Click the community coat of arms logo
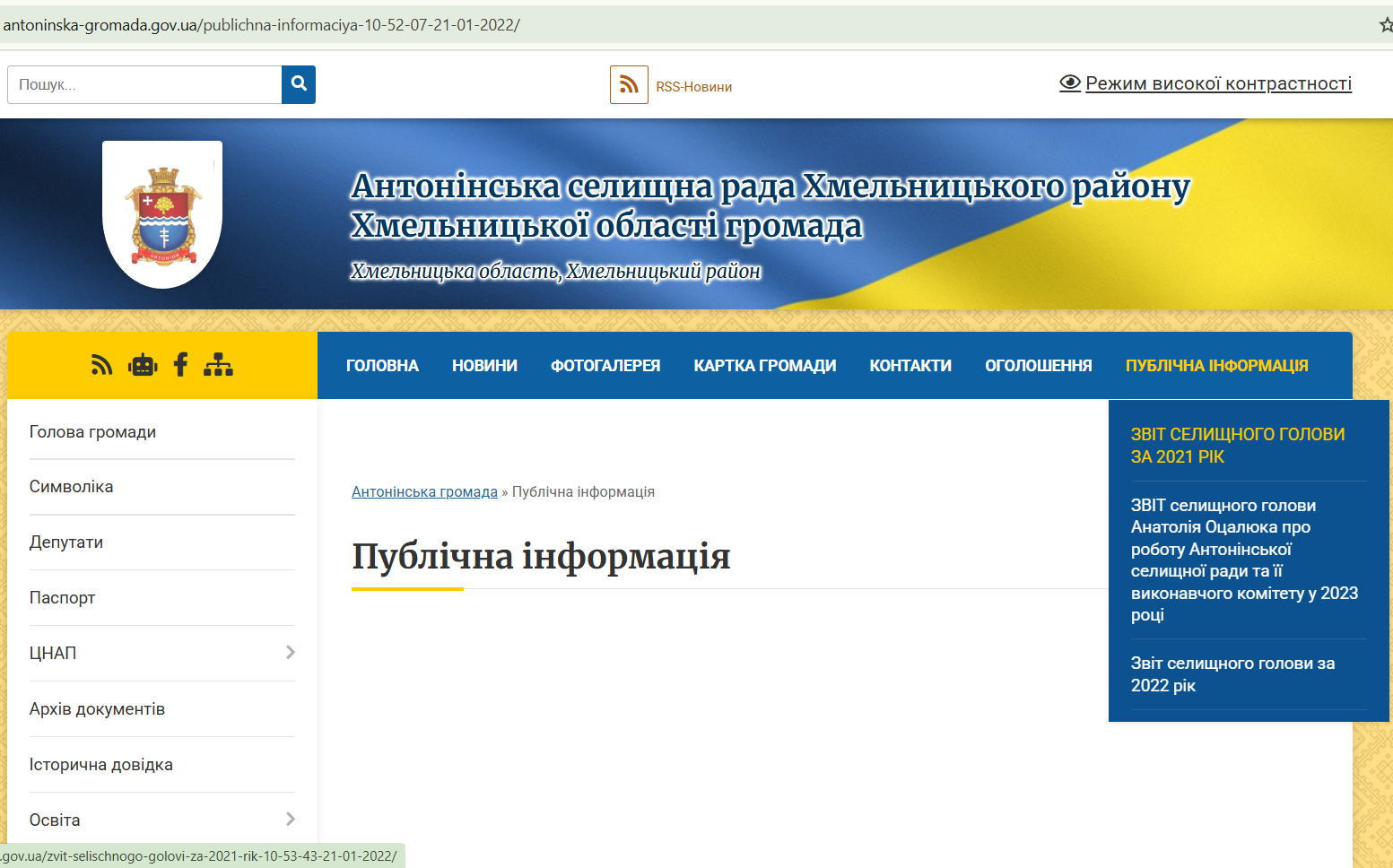 click(x=162, y=214)
